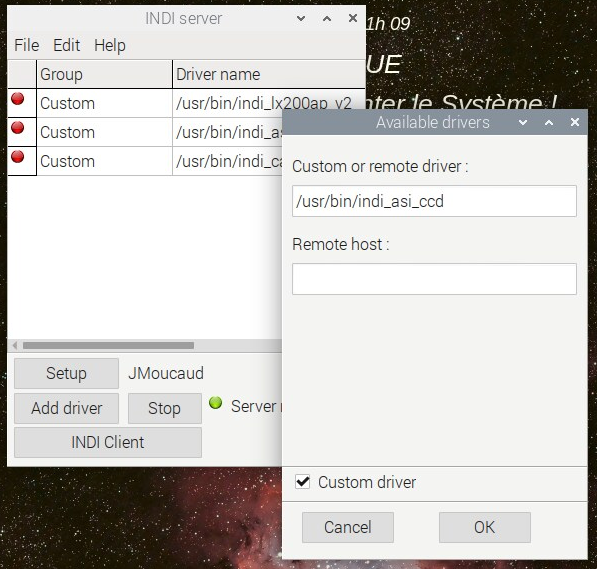Minimize the Available drivers dialog

click(523, 122)
